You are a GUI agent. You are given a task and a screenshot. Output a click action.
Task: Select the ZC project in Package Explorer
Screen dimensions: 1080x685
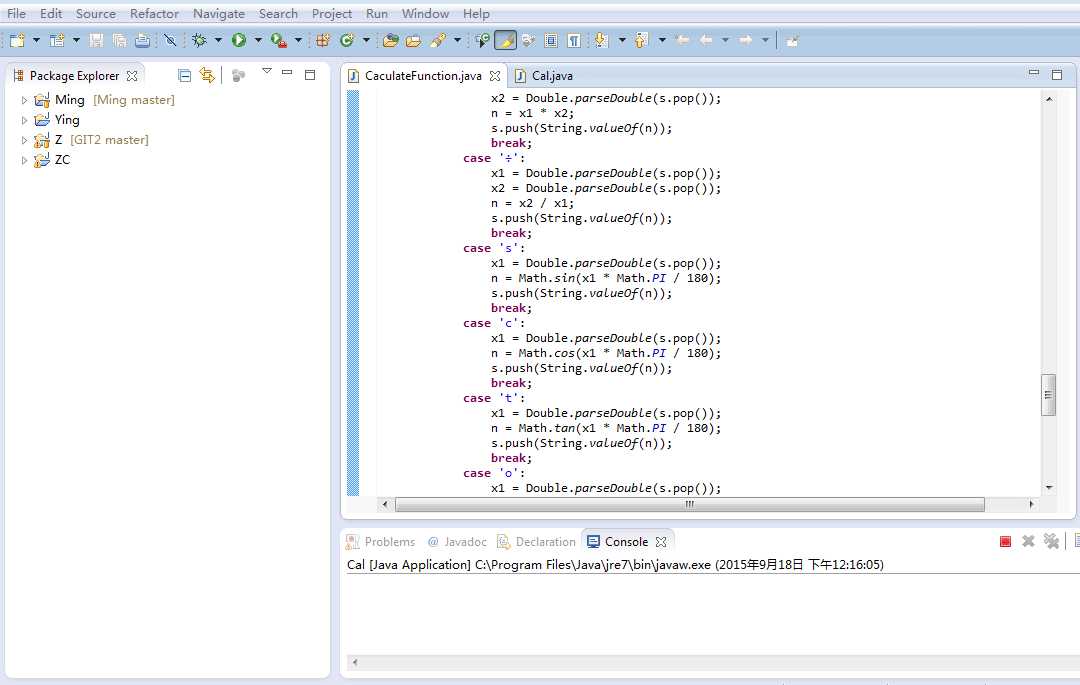pos(52,160)
